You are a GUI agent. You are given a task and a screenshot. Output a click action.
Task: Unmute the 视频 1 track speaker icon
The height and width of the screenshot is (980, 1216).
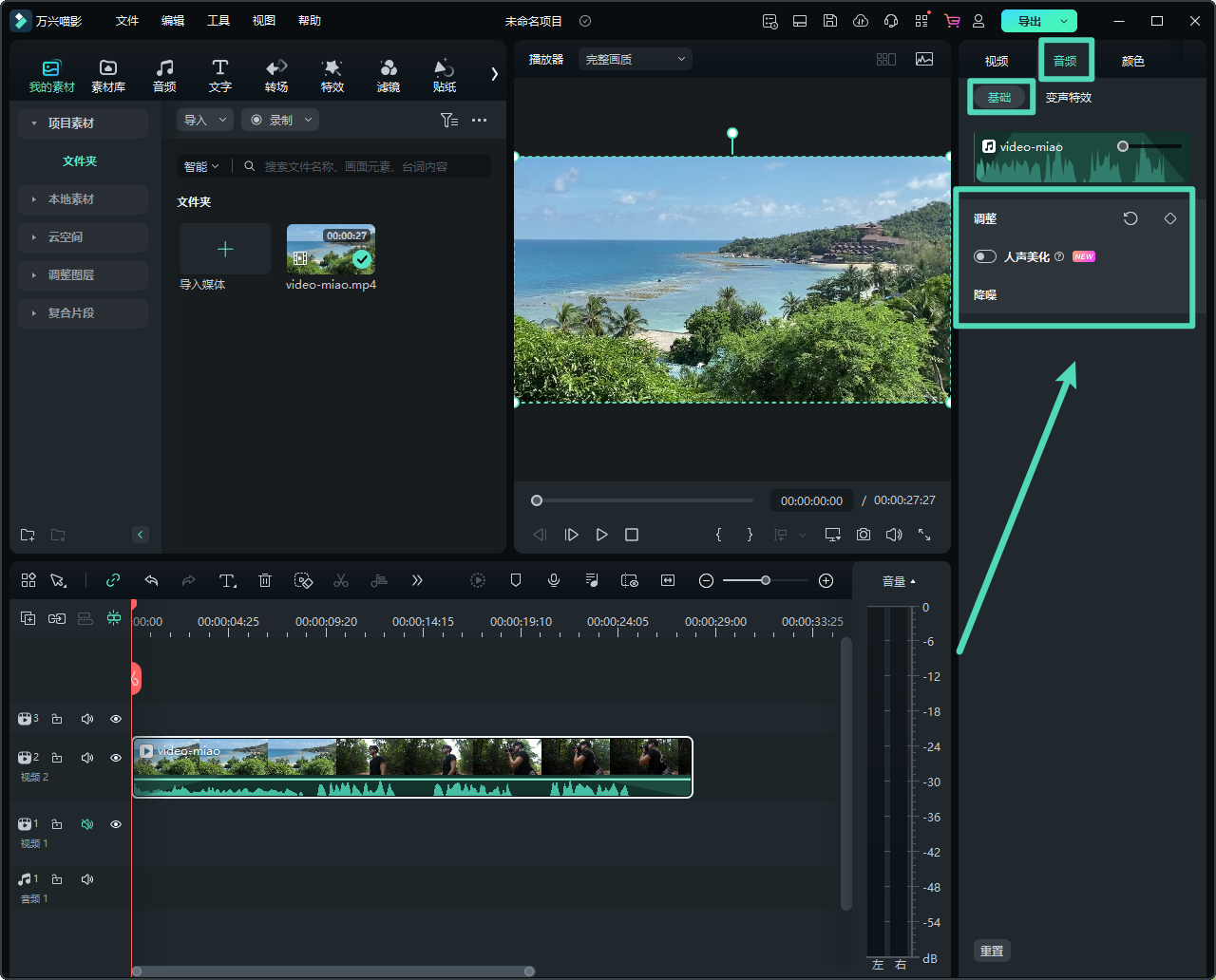(87, 824)
